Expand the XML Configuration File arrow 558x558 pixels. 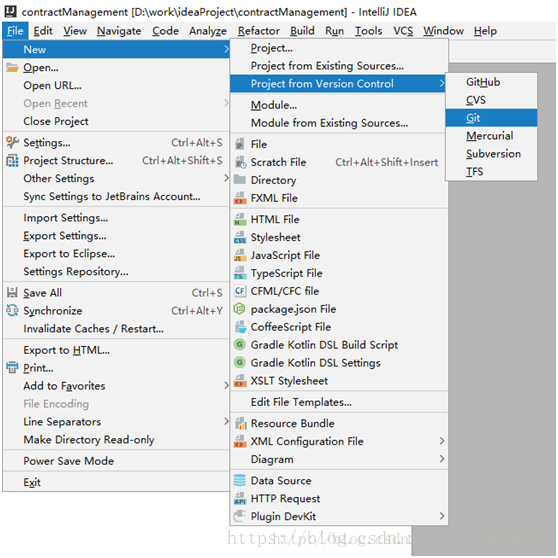pos(442,441)
